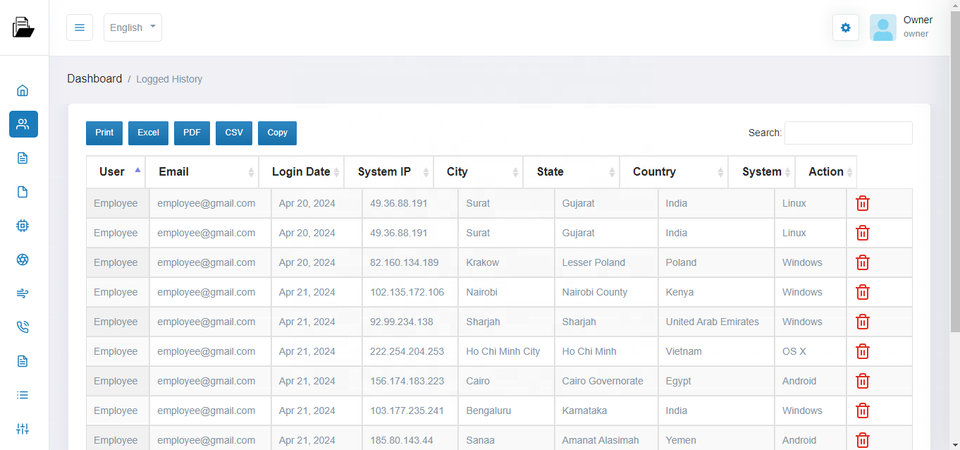Focus the Search input field
Viewport: 960px width, 450px height.
tap(848, 133)
